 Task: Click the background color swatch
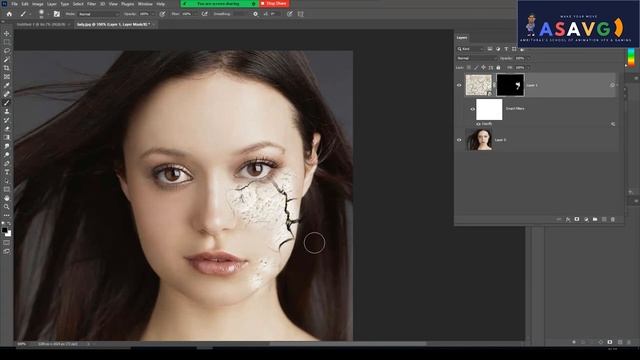click(x=9, y=234)
